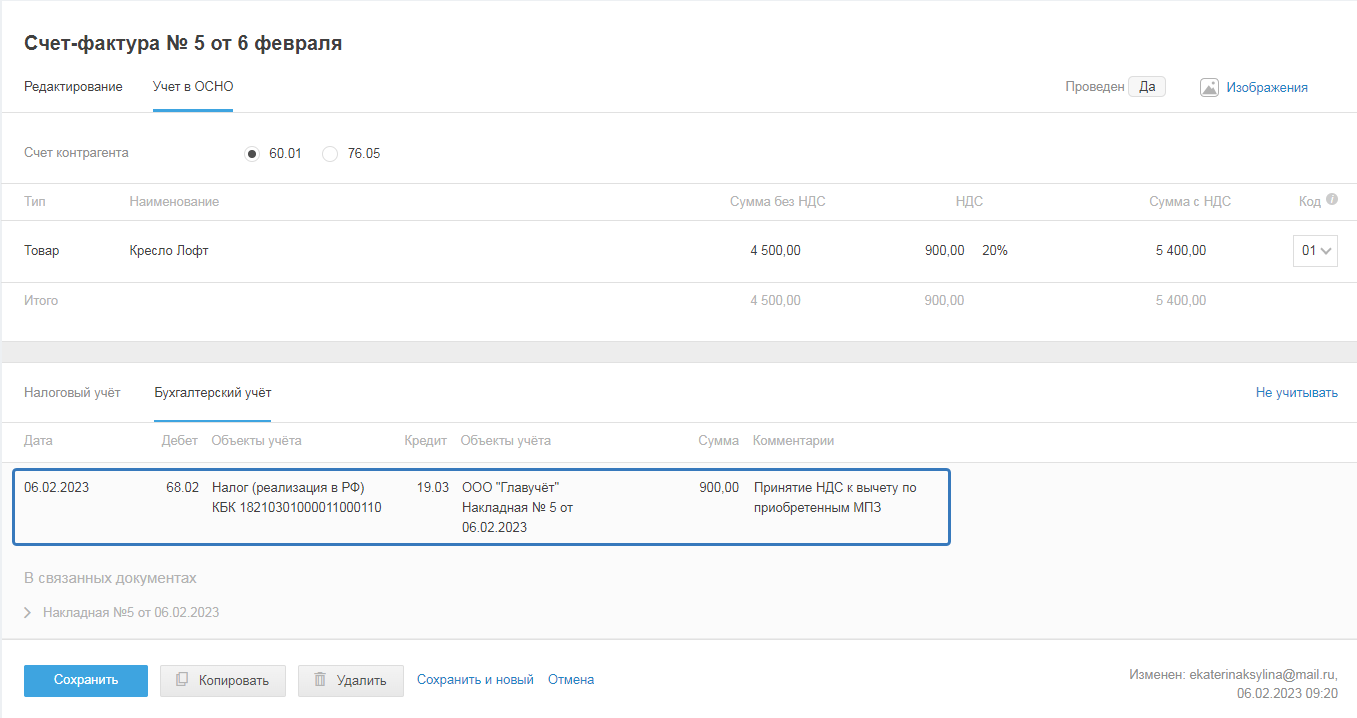The height and width of the screenshot is (718, 1357).
Task: Toggle the Проведен switch showing Да
Action: [x=1146, y=87]
